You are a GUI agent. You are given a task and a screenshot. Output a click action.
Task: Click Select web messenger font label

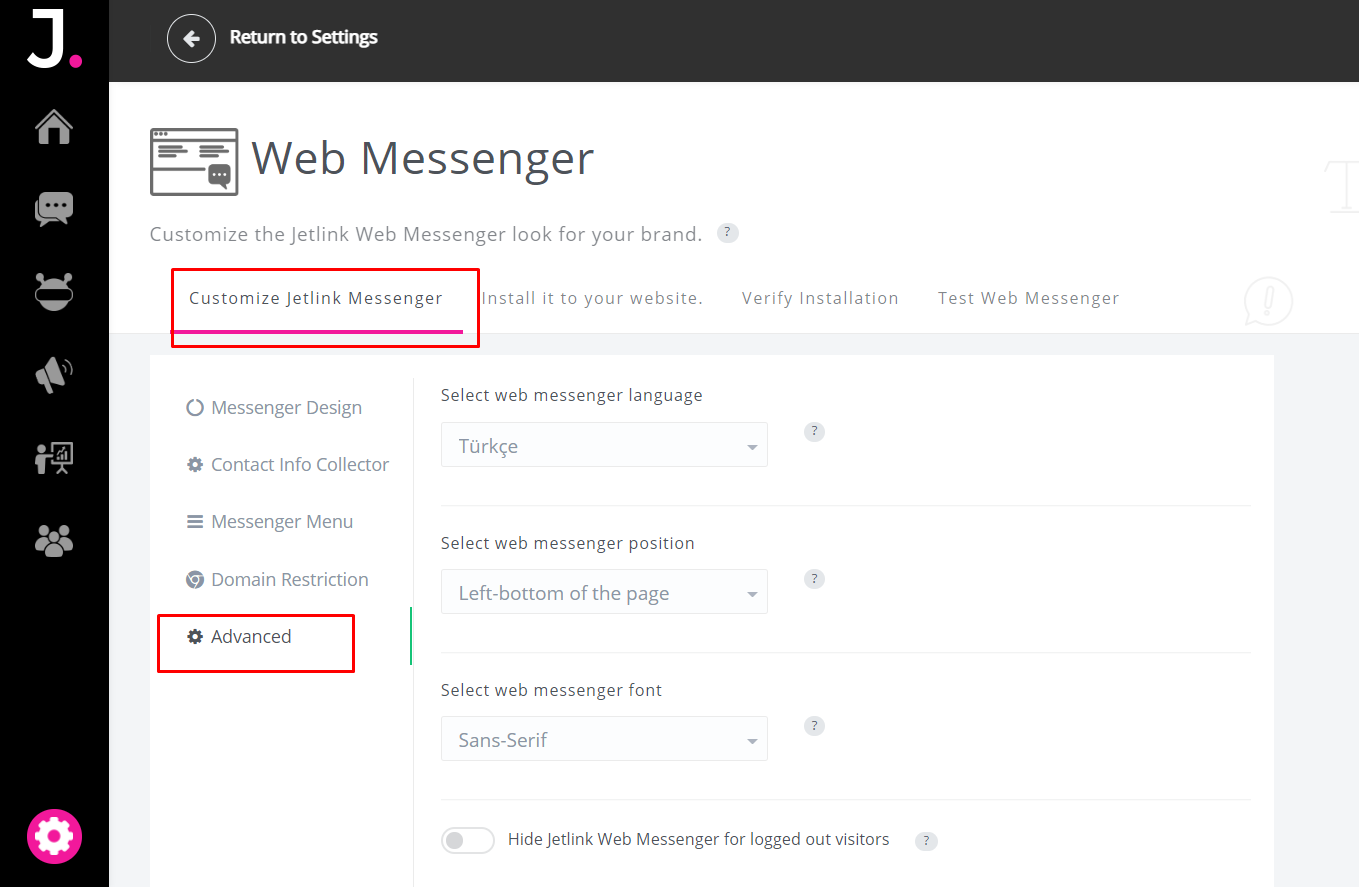click(551, 690)
